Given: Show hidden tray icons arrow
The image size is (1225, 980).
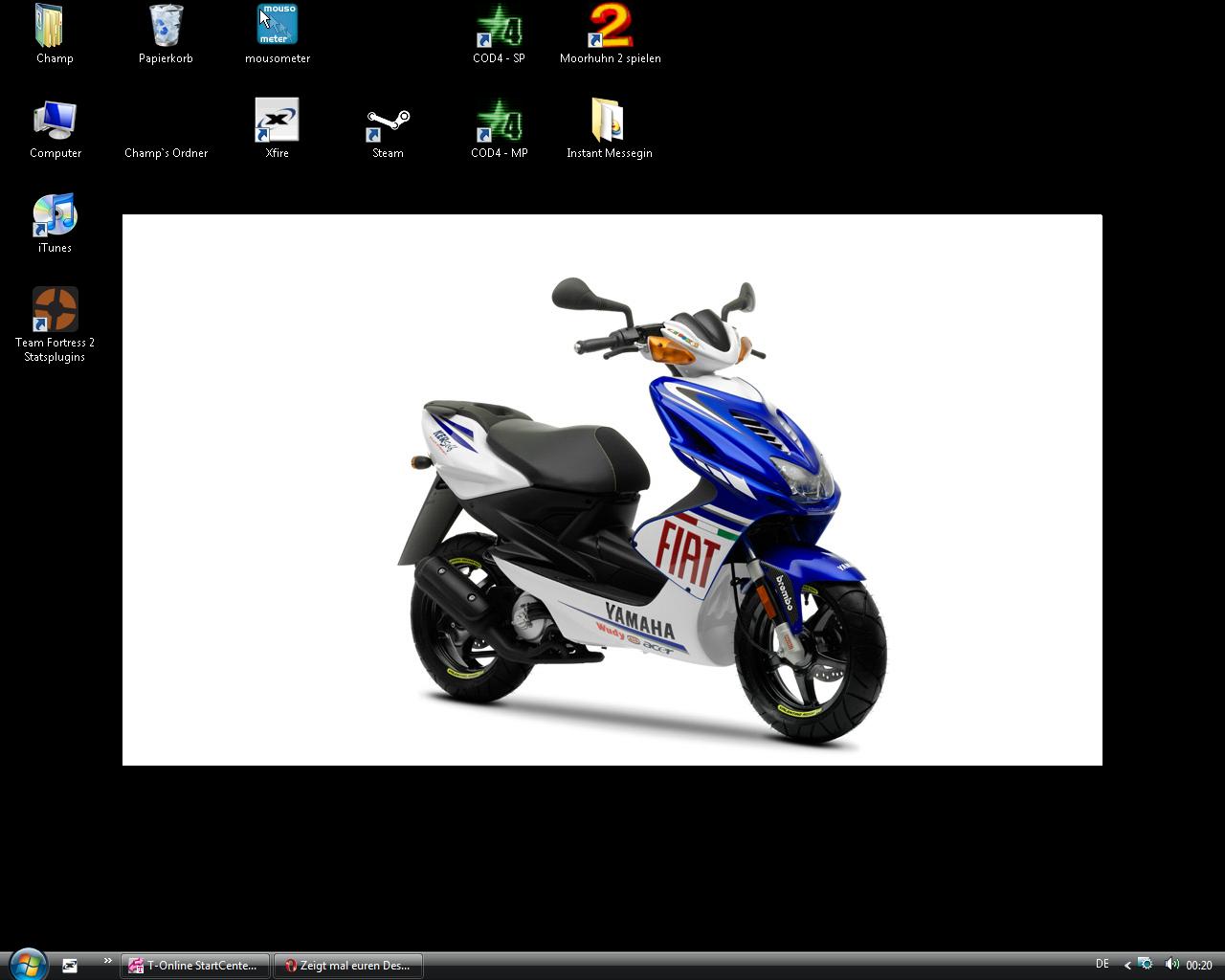Looking at the screenshot, I should (x=1127, y=966).
